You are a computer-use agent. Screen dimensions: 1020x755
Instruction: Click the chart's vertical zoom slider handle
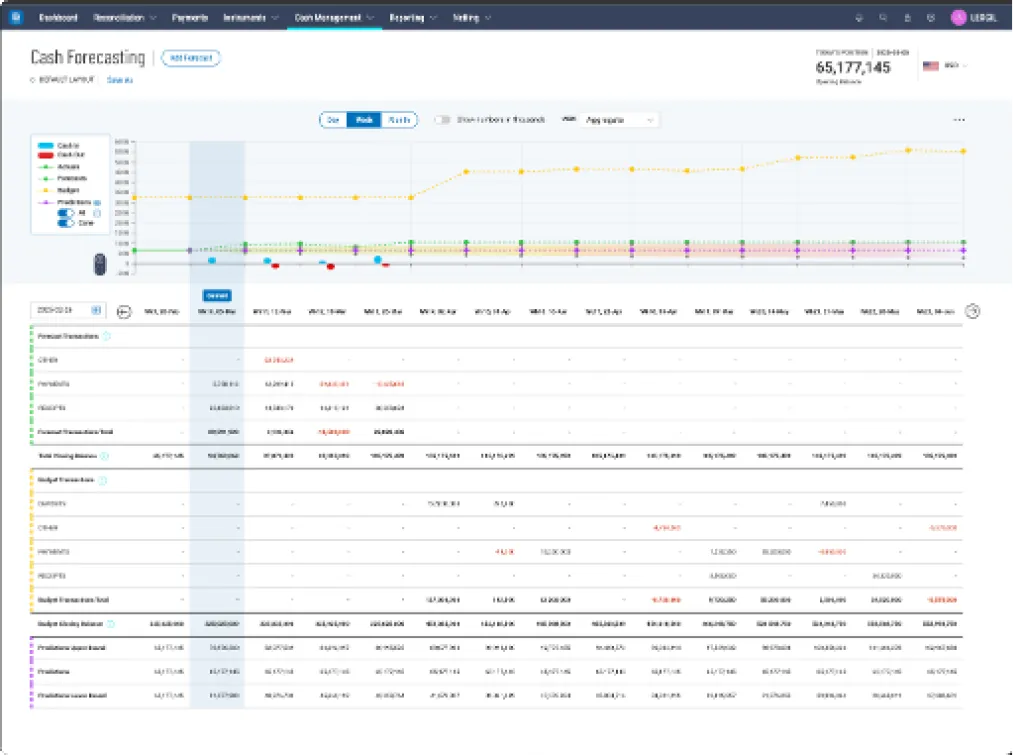pyautogui.click(x=99, y=264)
